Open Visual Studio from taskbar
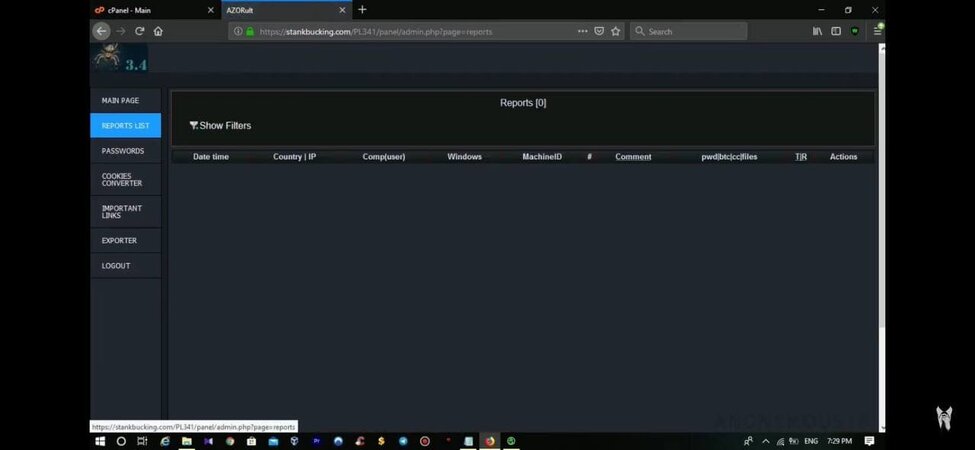The width and height of the screenshot is (975, 450). [x=208, y=441]
